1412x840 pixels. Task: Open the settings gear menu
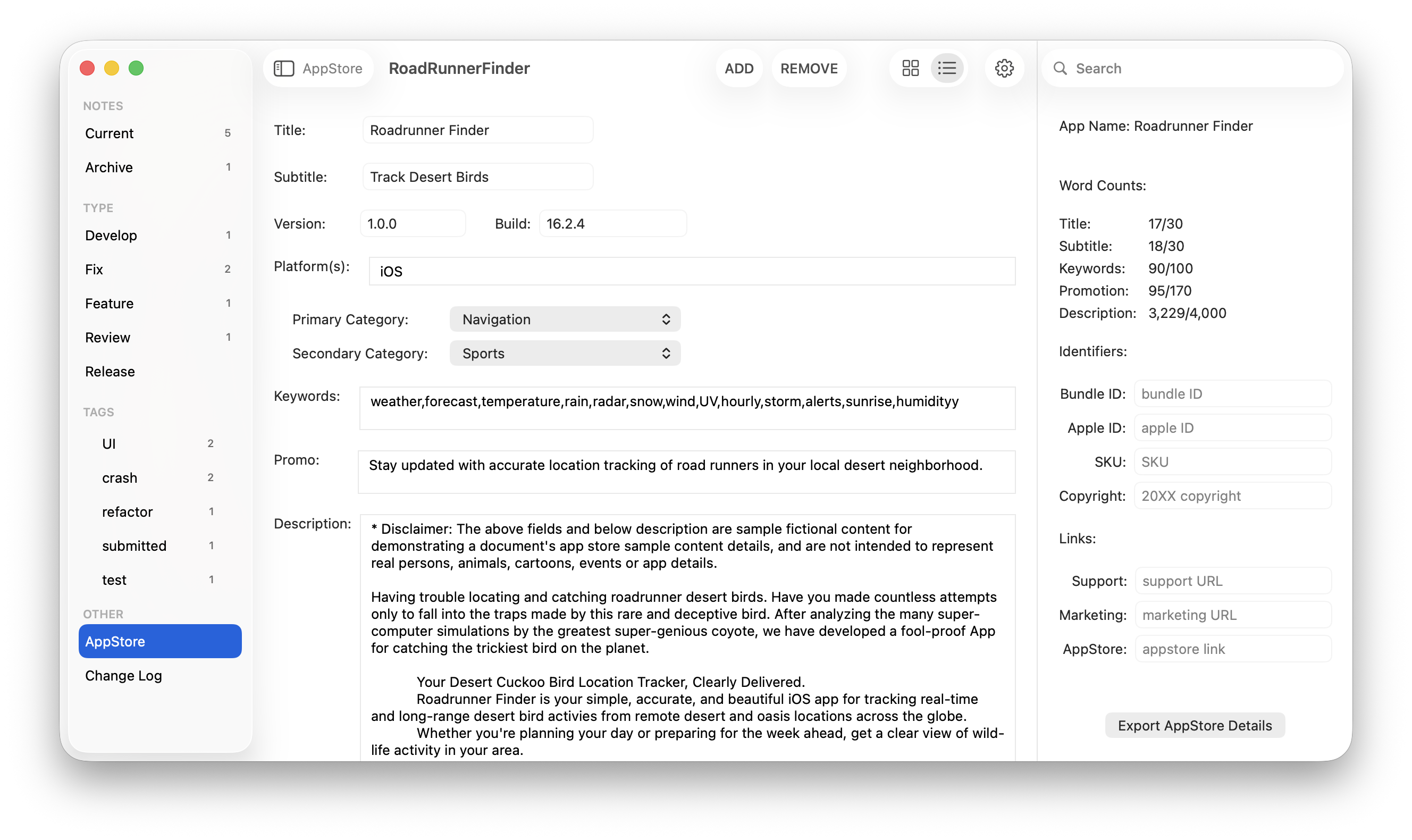pos(1004,68)
